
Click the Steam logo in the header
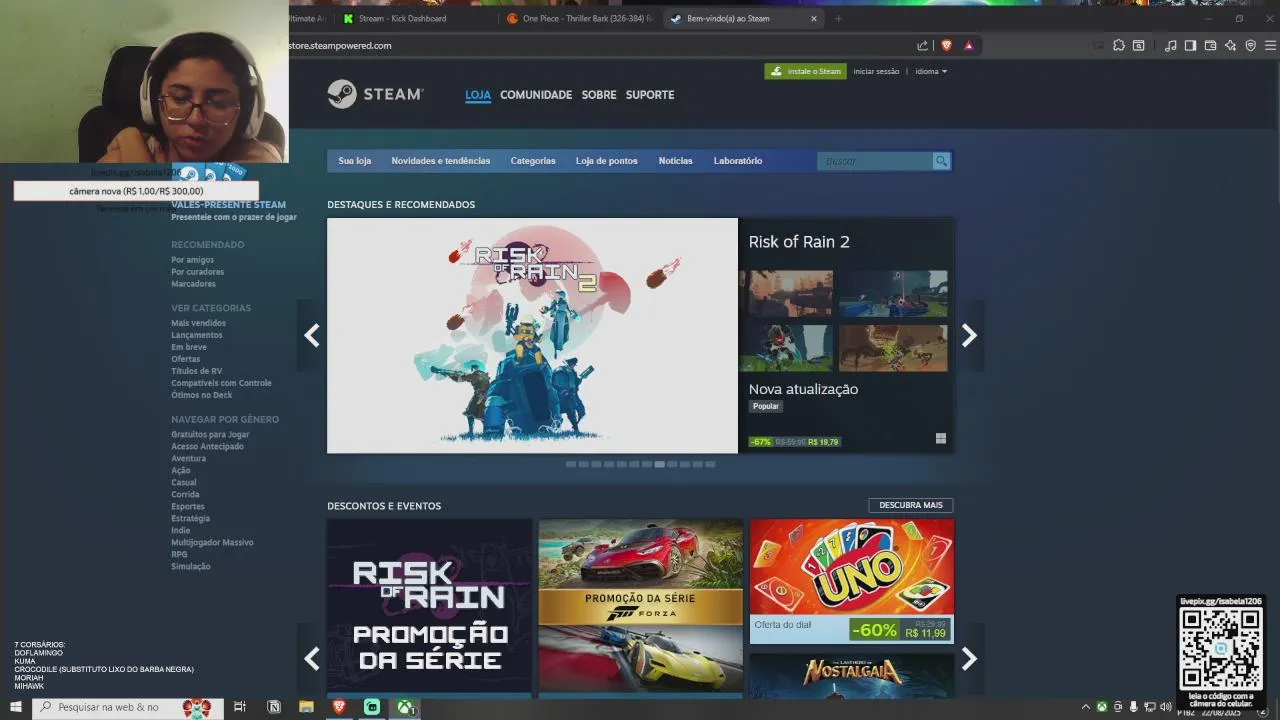click(375, 94)
